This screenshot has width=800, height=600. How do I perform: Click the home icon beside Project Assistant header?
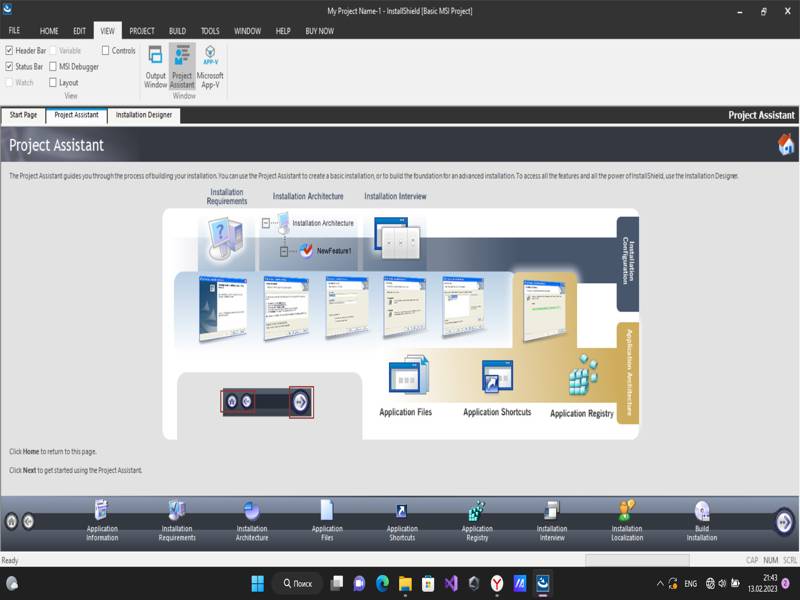[786, 145]
